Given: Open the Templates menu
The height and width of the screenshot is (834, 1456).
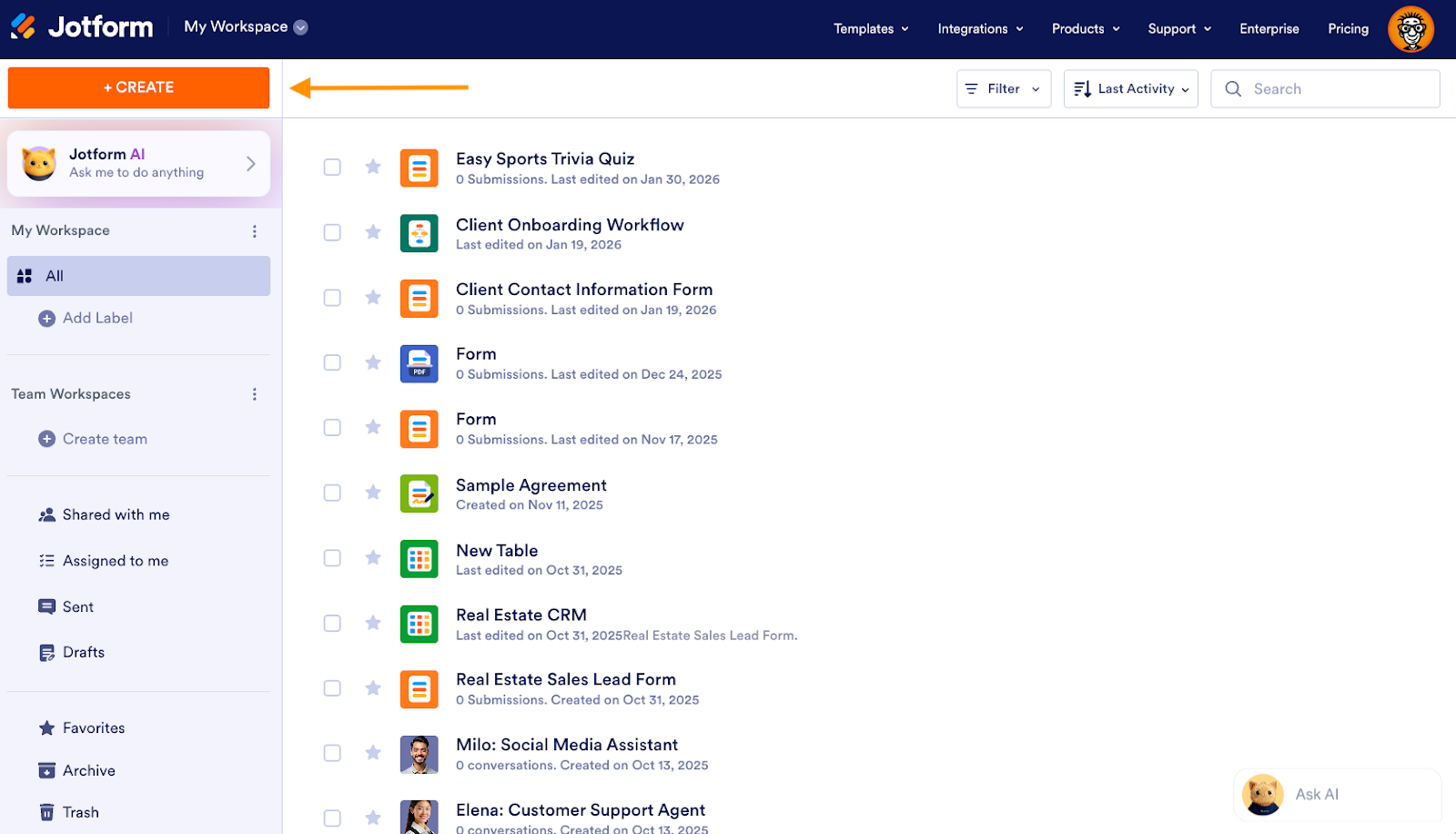Looking at the screenshot, I should [869, 28].
